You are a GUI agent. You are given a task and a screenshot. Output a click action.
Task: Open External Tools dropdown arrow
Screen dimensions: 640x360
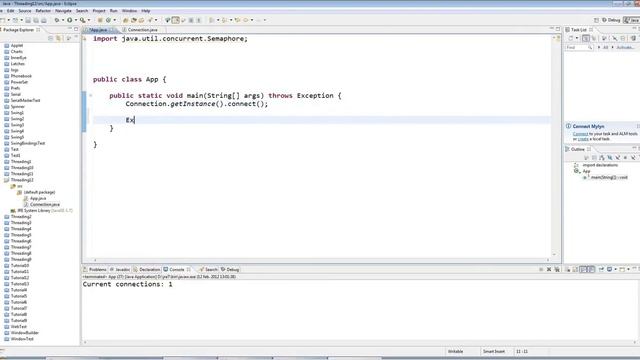pos(89,20)
